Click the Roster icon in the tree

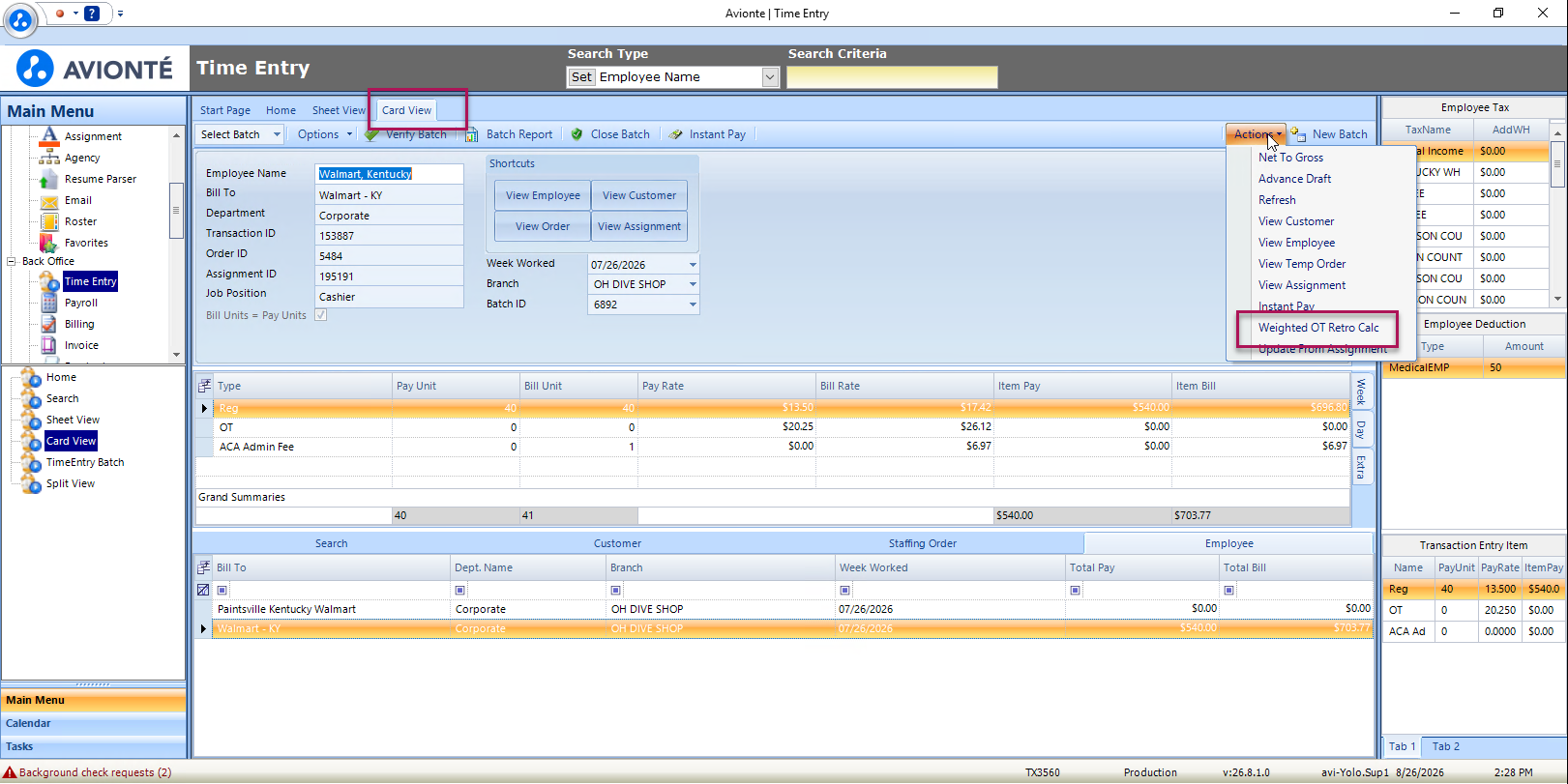(x=49, y=221)
